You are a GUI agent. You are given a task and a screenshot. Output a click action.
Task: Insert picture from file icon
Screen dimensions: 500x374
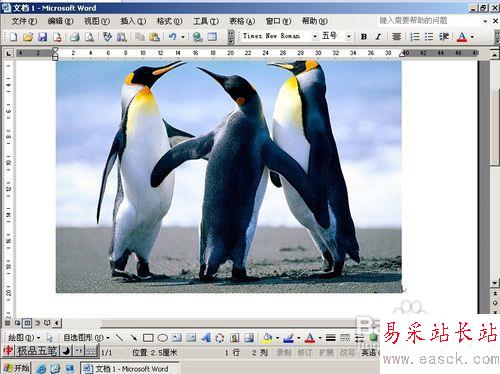[249, 338]
